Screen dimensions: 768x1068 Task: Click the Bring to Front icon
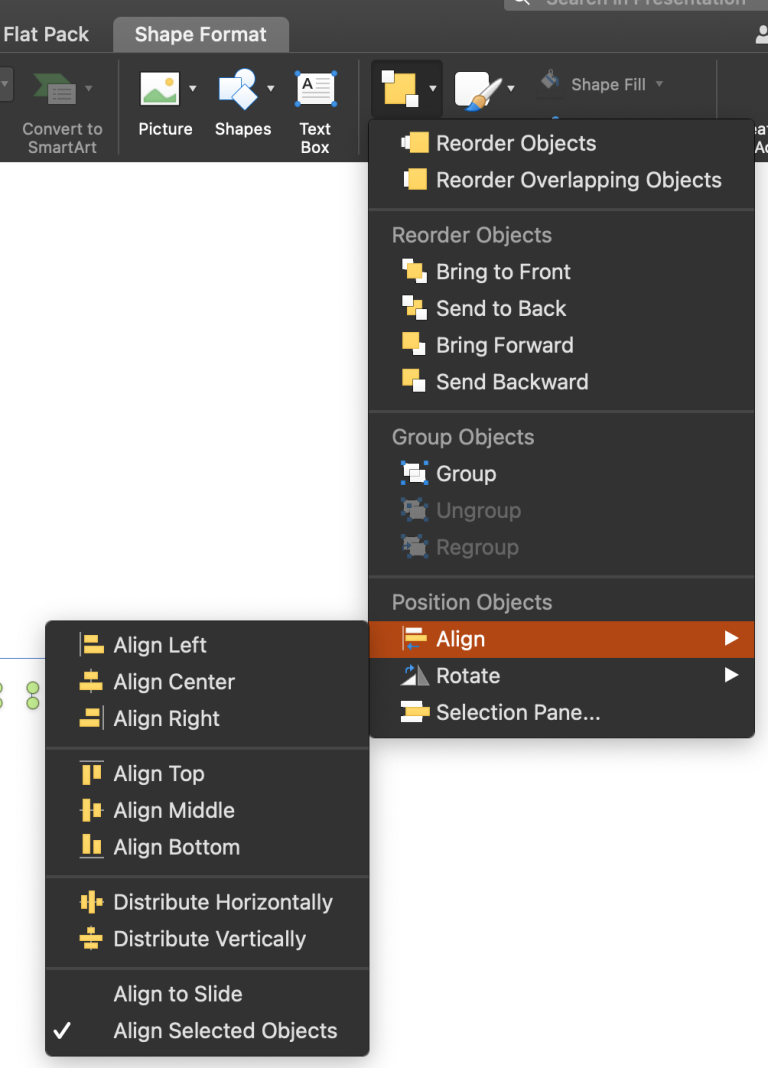pos(413,272)
